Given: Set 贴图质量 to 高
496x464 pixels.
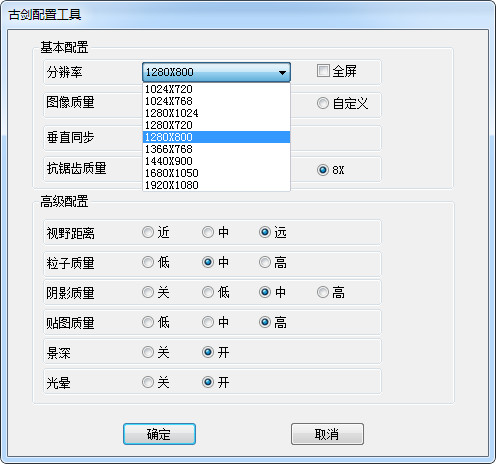Looking at the screenshot, I should (265, 322).
